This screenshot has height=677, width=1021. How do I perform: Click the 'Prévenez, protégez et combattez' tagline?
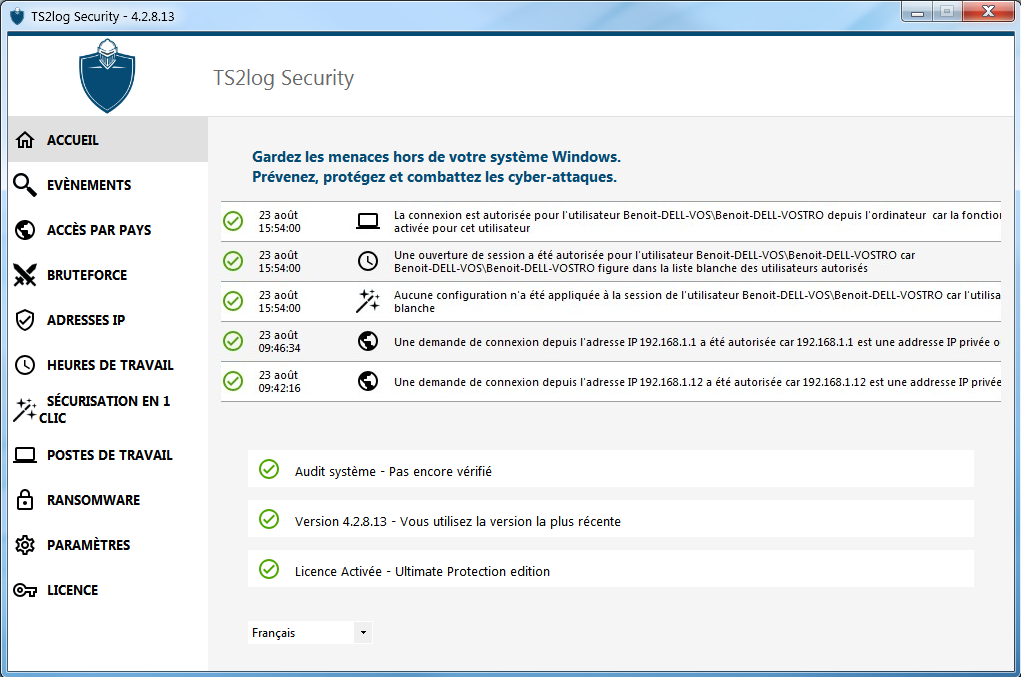(x=434, y=177)
